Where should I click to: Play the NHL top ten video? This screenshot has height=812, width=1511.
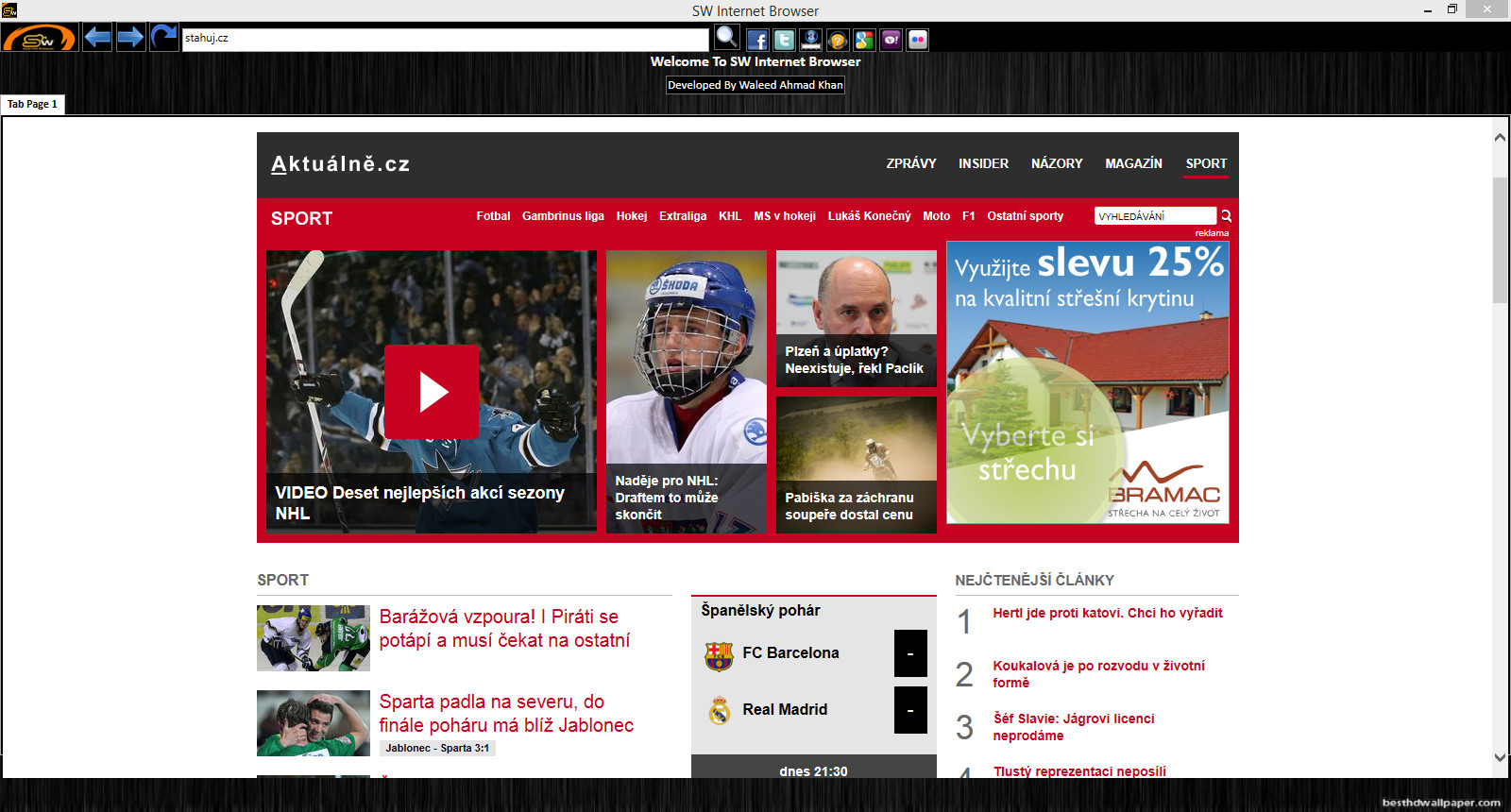[x=432, y=392]
